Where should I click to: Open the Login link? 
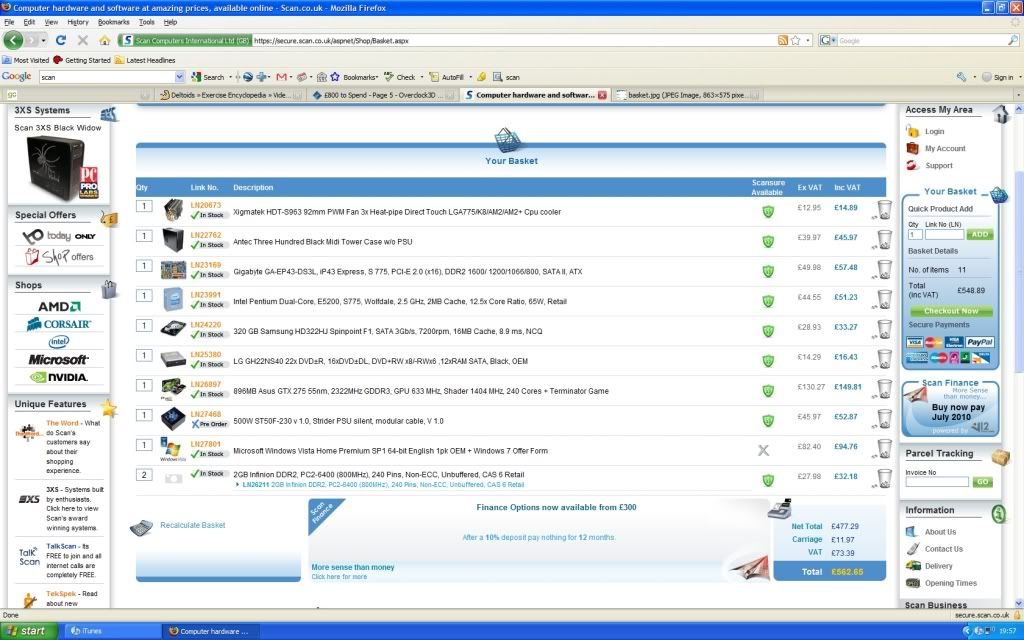click(x=935, y=131)
